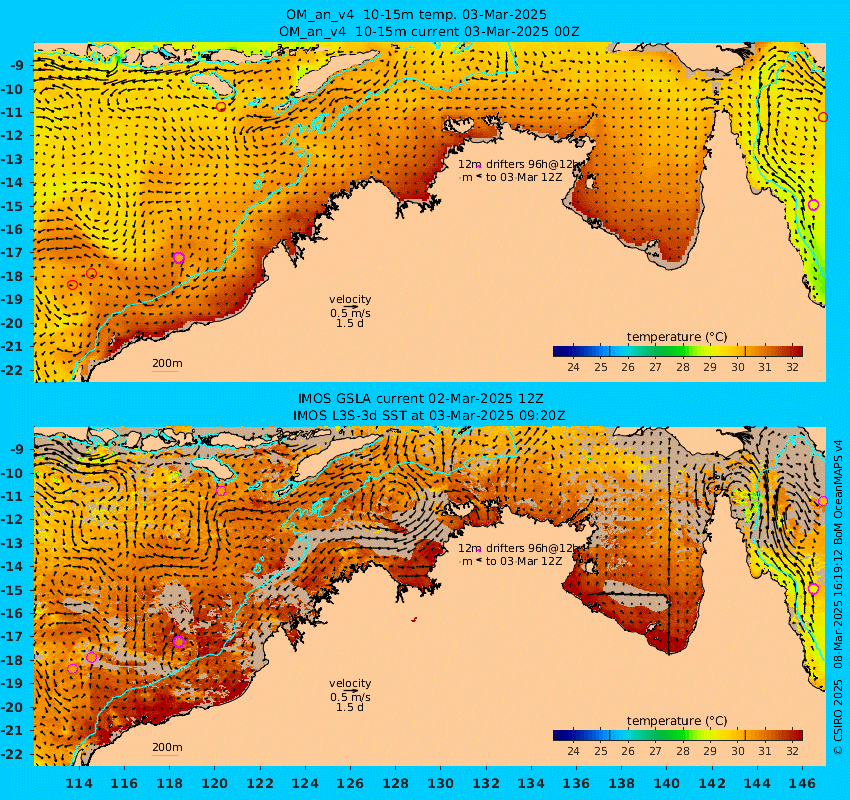850x800 pixels.
Task: Click the red drifter circle near 120E 11S in OM_an_v4 panel
Action: tap(221, 107)
